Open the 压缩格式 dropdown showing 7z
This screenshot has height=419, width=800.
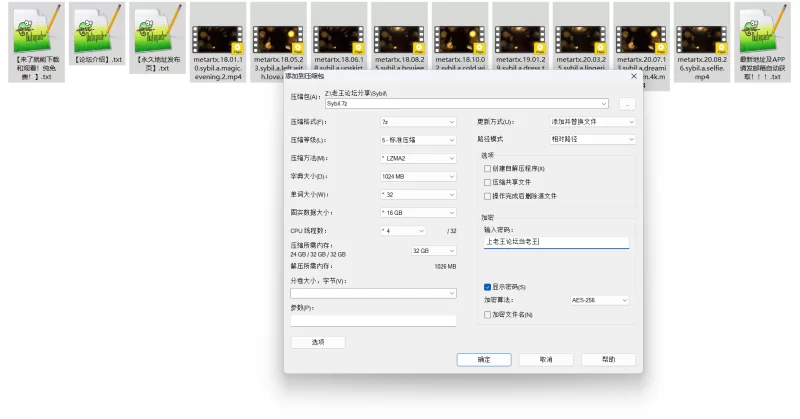(418, 122)
